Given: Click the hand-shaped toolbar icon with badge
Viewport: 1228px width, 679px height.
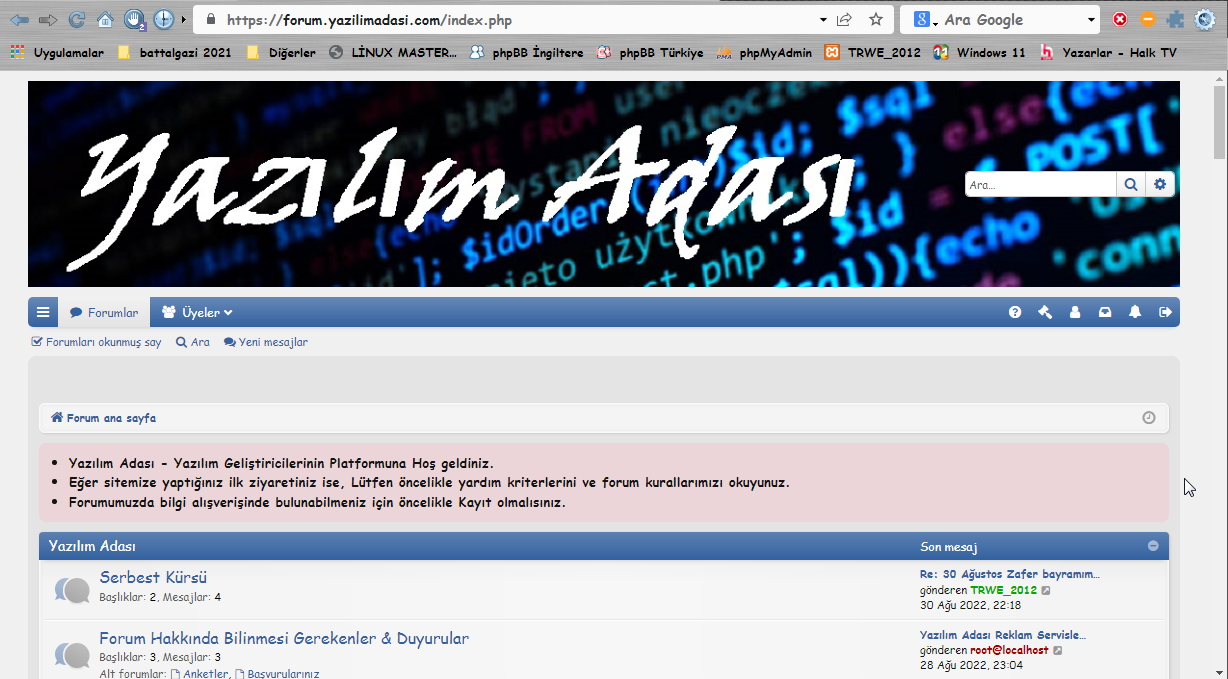Looking at the screenshot, I should pos(135,19).
